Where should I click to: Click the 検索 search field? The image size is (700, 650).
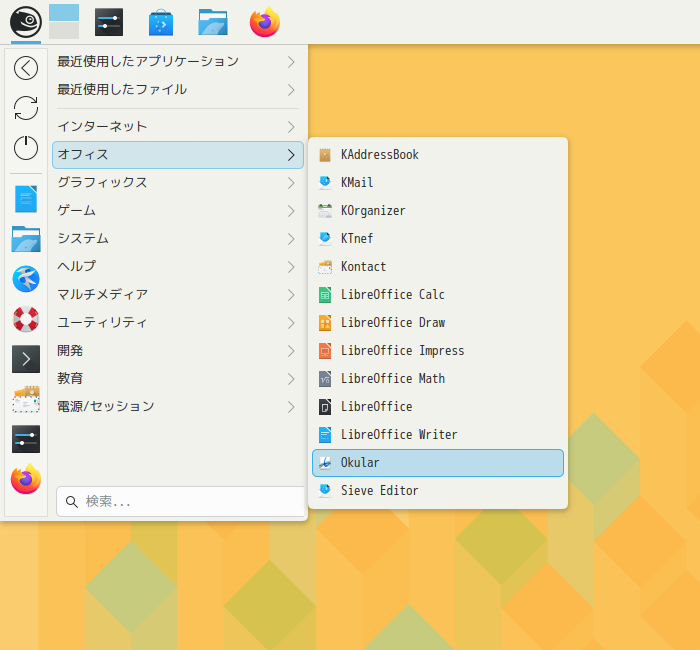pos(180,501)
